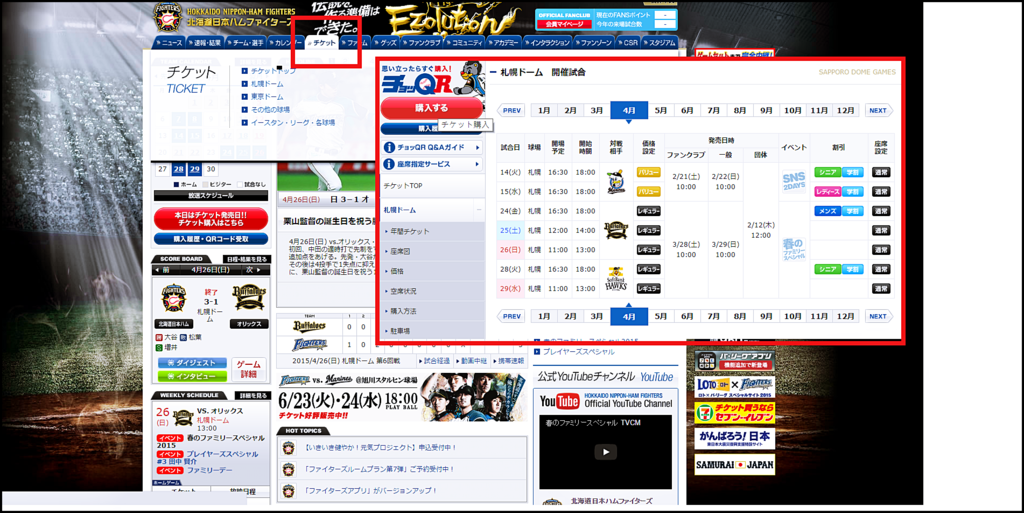The height and width of the screenshot is (513, 1024).
Task: Open the スタジアム navigation tab
Action: (x=660, y=42)
